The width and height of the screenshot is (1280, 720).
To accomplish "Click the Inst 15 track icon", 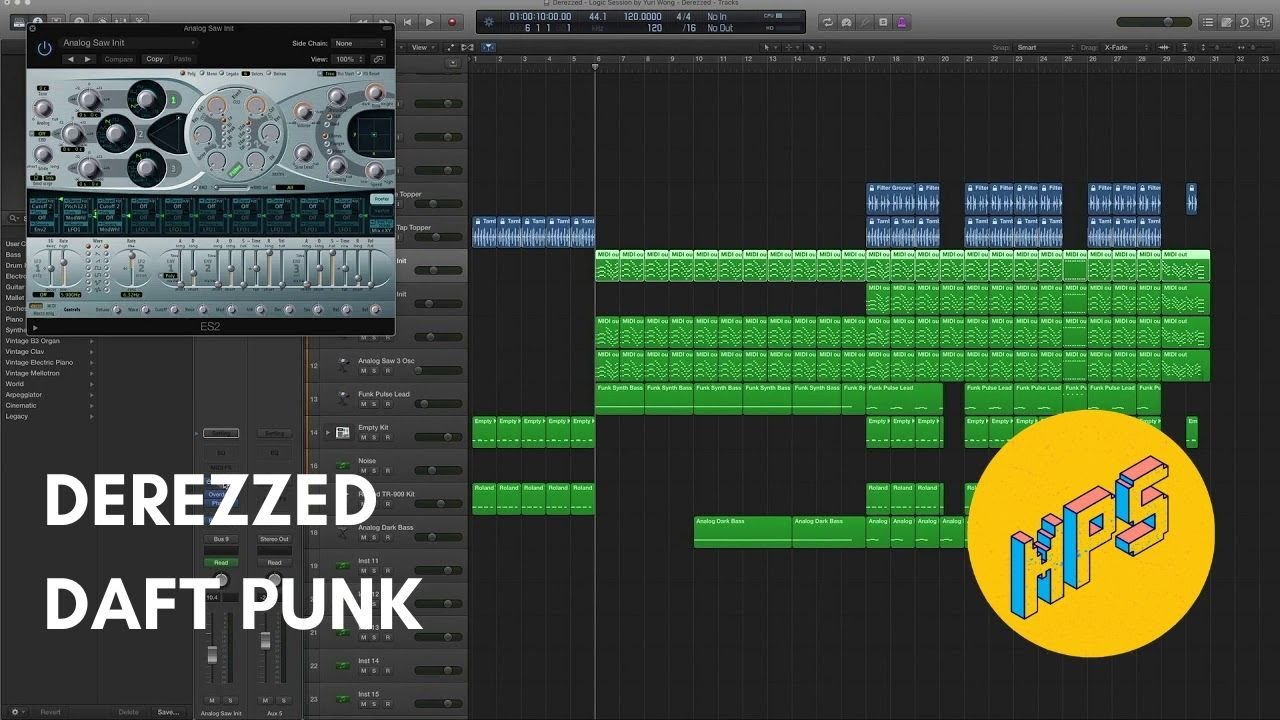I will point(343,699).
